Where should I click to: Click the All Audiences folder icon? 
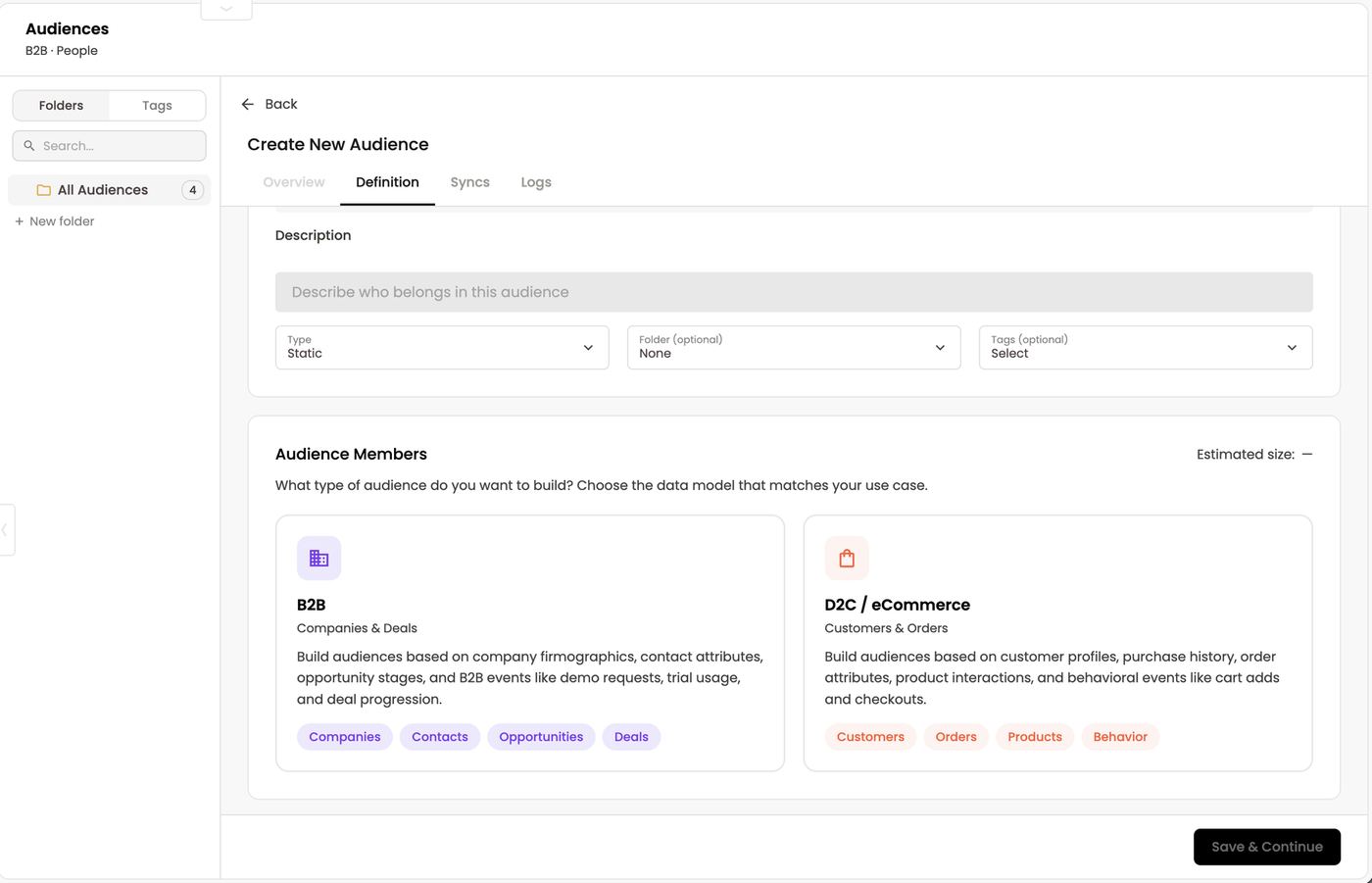43,190
